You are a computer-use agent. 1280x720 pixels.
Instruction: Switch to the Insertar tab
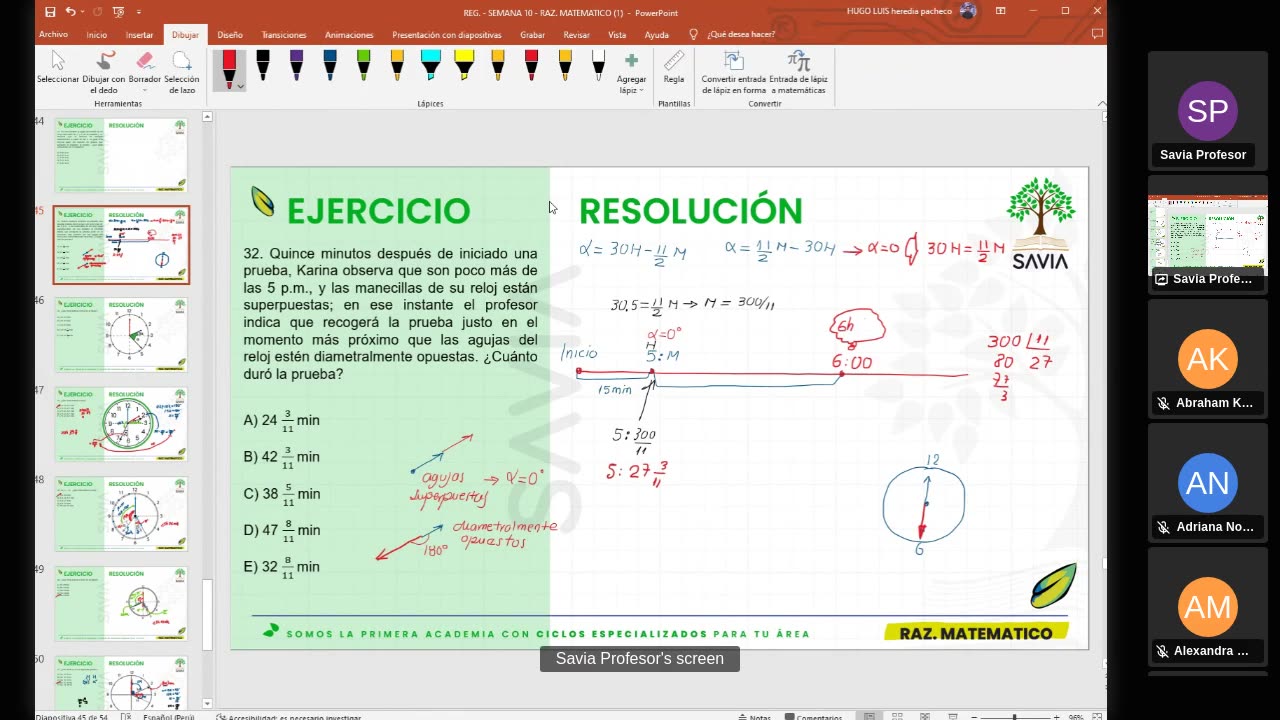pos(139,34)
